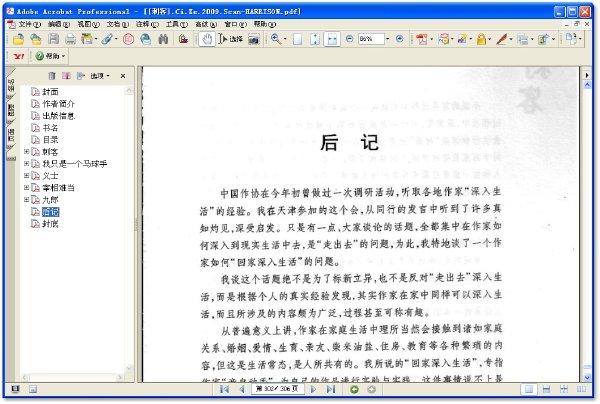Open the 帮助 menu in menu bar
Viewport: 600px width, 404px height.
coord(265,24)
